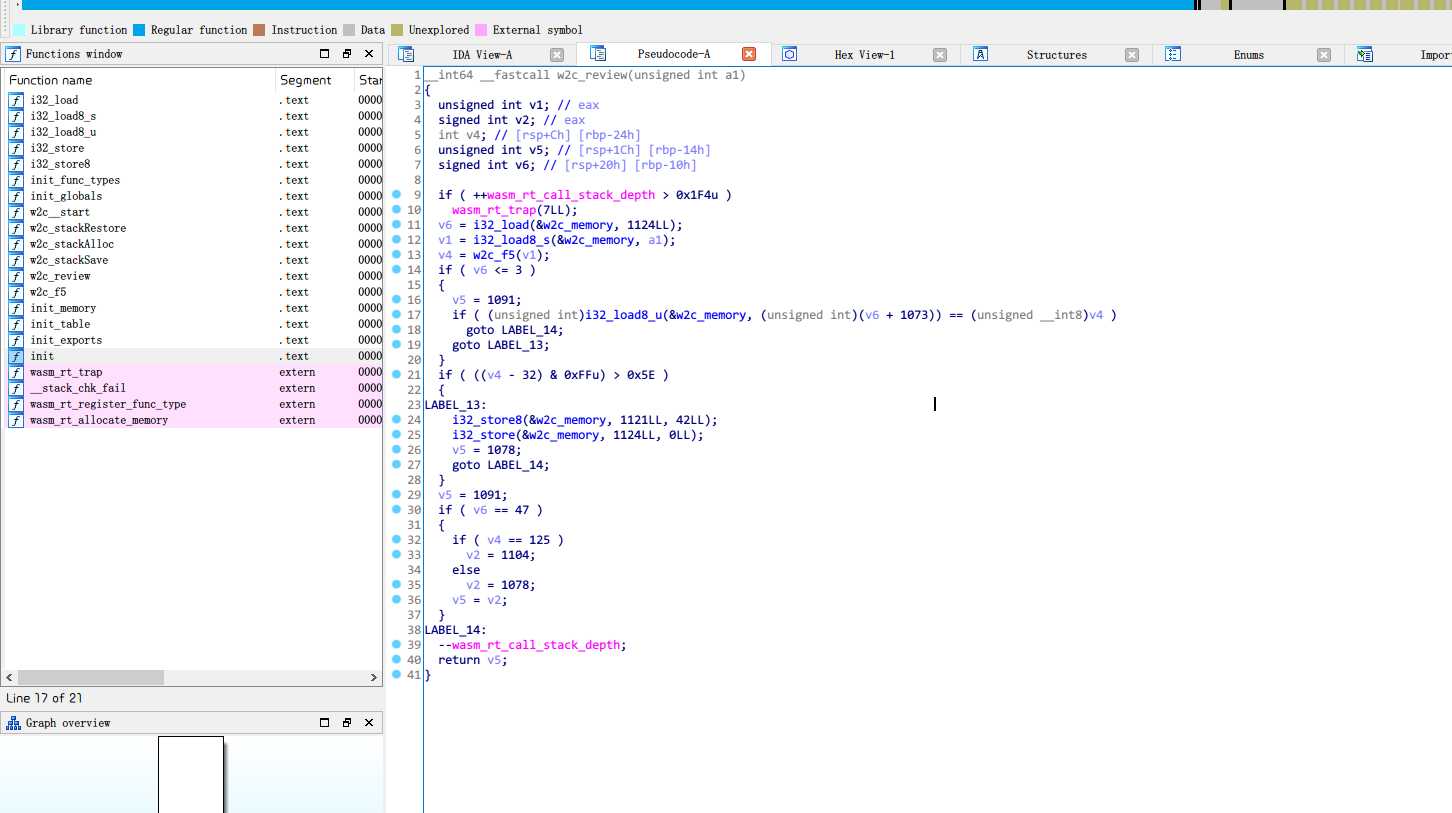
Task: Toggle breakpoint dot on line 9
Action: click(x=396, y=195)
